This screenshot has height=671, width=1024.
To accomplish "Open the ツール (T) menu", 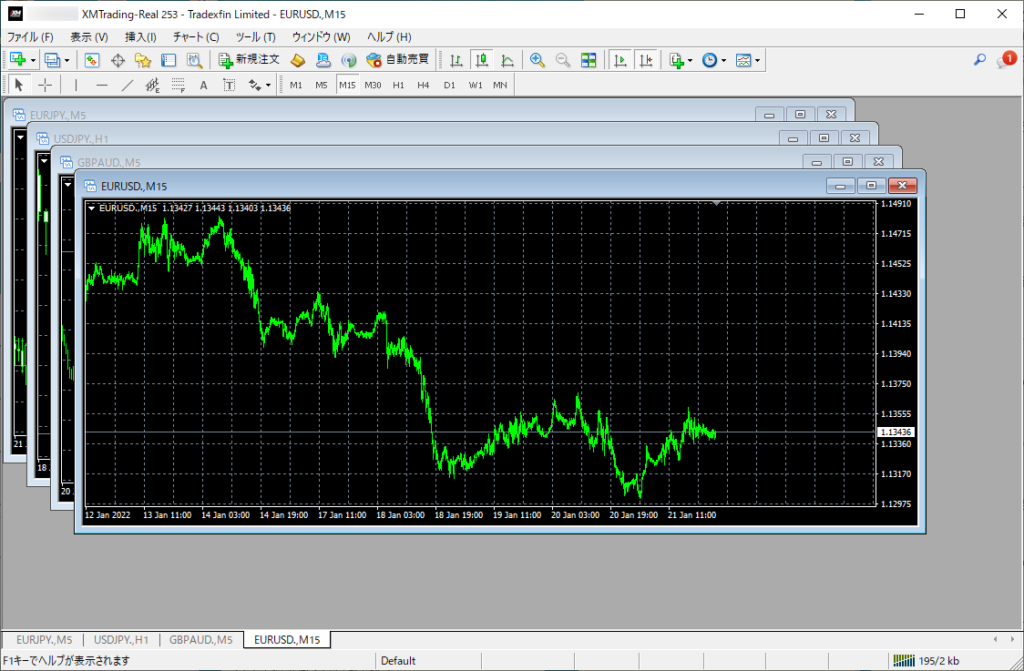I will (x=256, y=37).
